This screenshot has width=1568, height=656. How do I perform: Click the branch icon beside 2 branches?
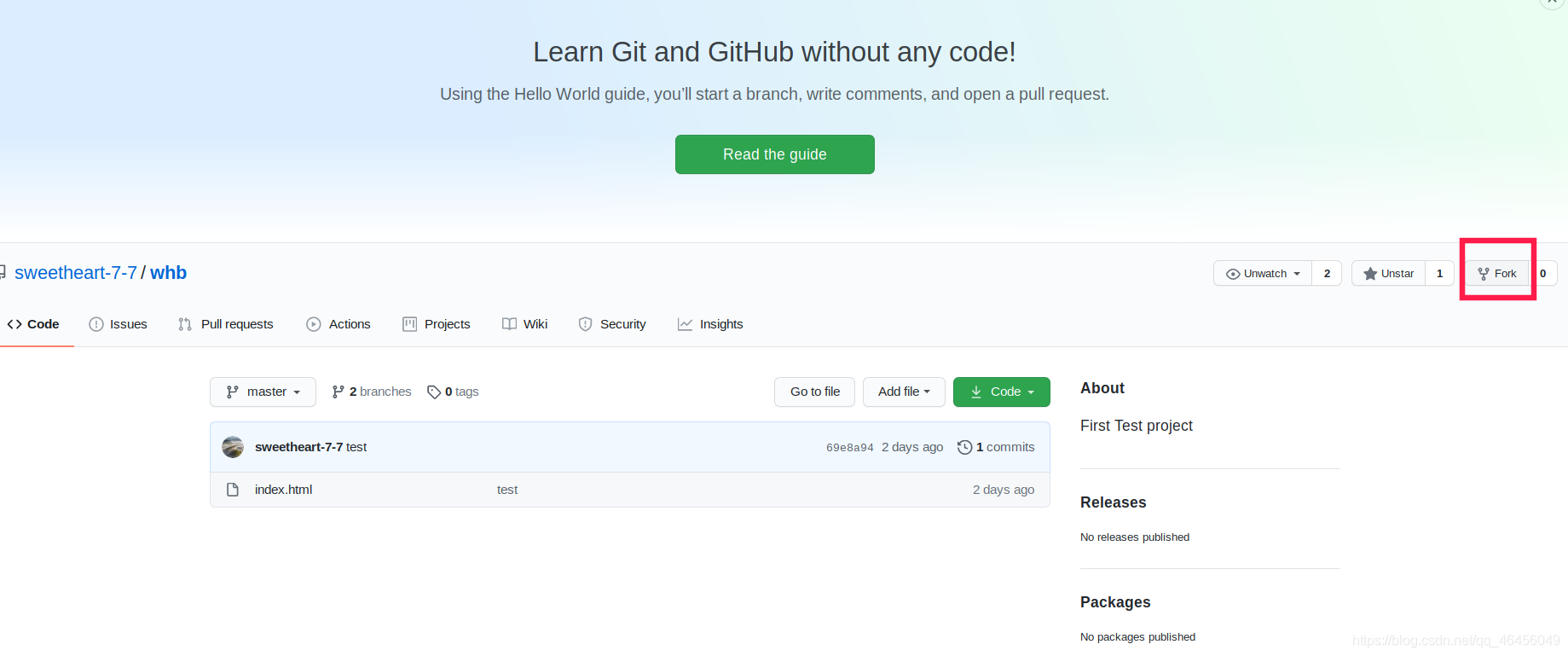pyautogui.click(x=338, y=392)
